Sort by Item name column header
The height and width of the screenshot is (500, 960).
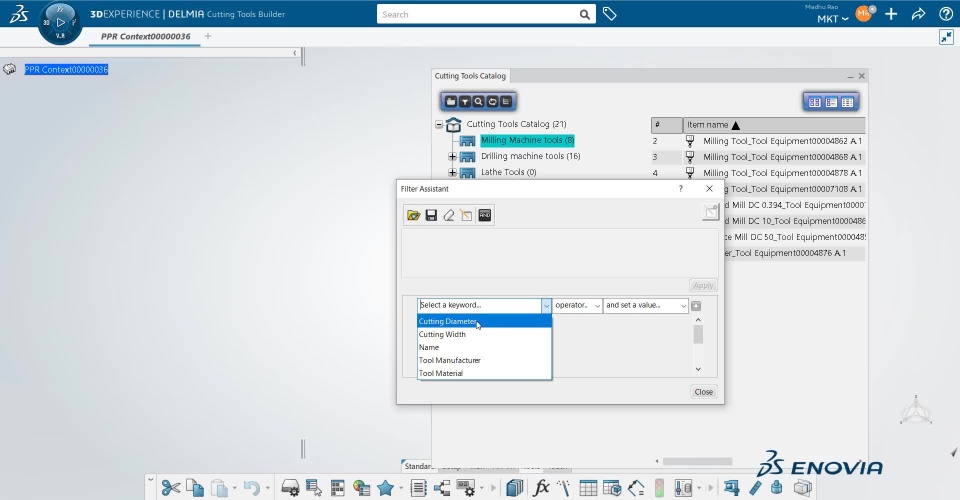(774, 125)
